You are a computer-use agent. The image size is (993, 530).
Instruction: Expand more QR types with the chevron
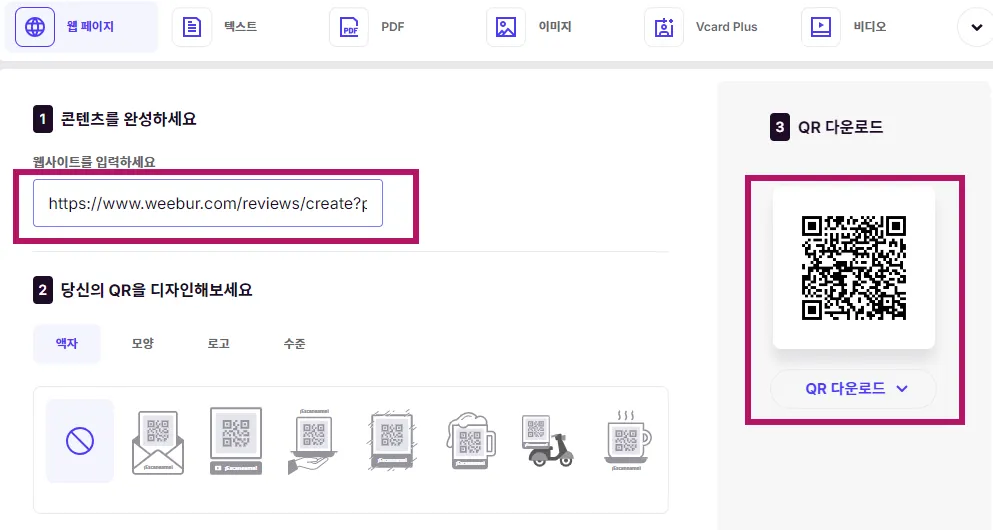(x=977, y=27)
